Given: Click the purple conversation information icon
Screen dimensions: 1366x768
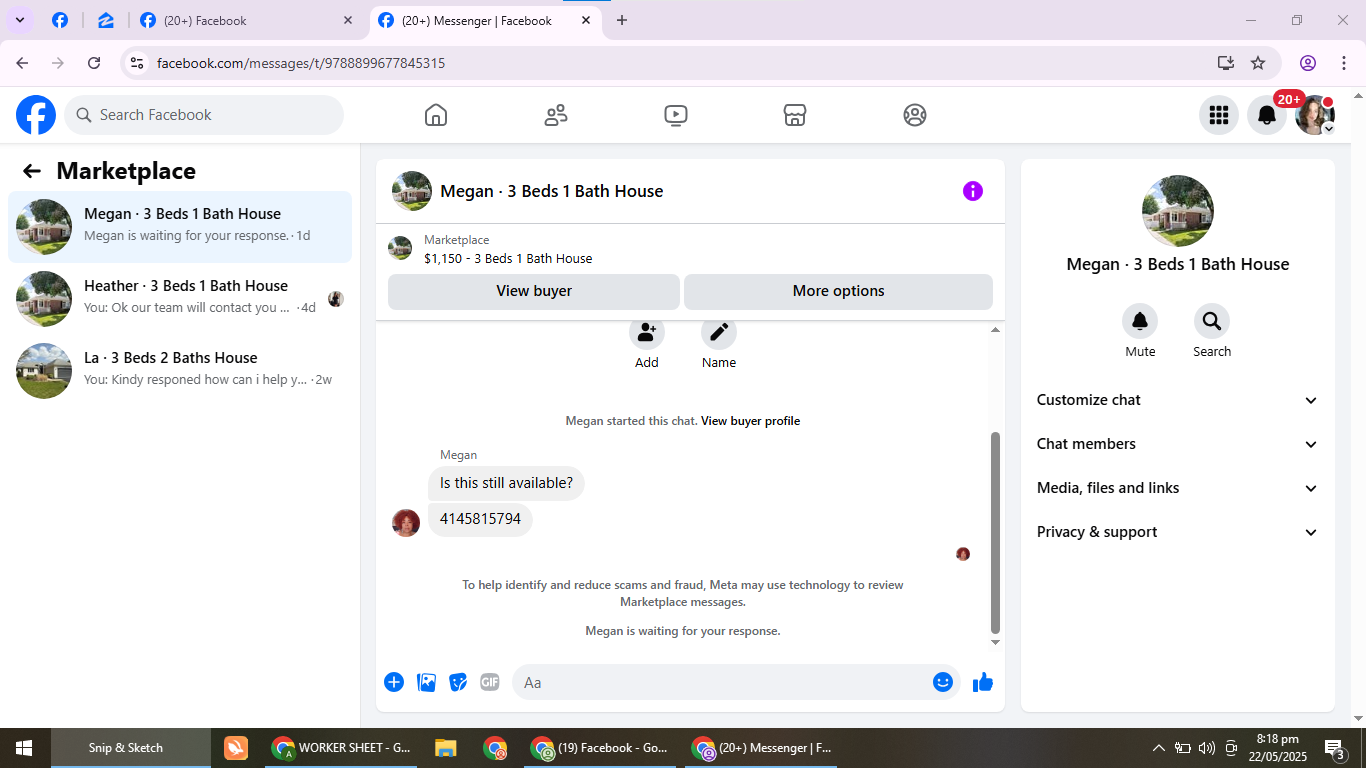Looking at the screenshot, I should [973, 191].
